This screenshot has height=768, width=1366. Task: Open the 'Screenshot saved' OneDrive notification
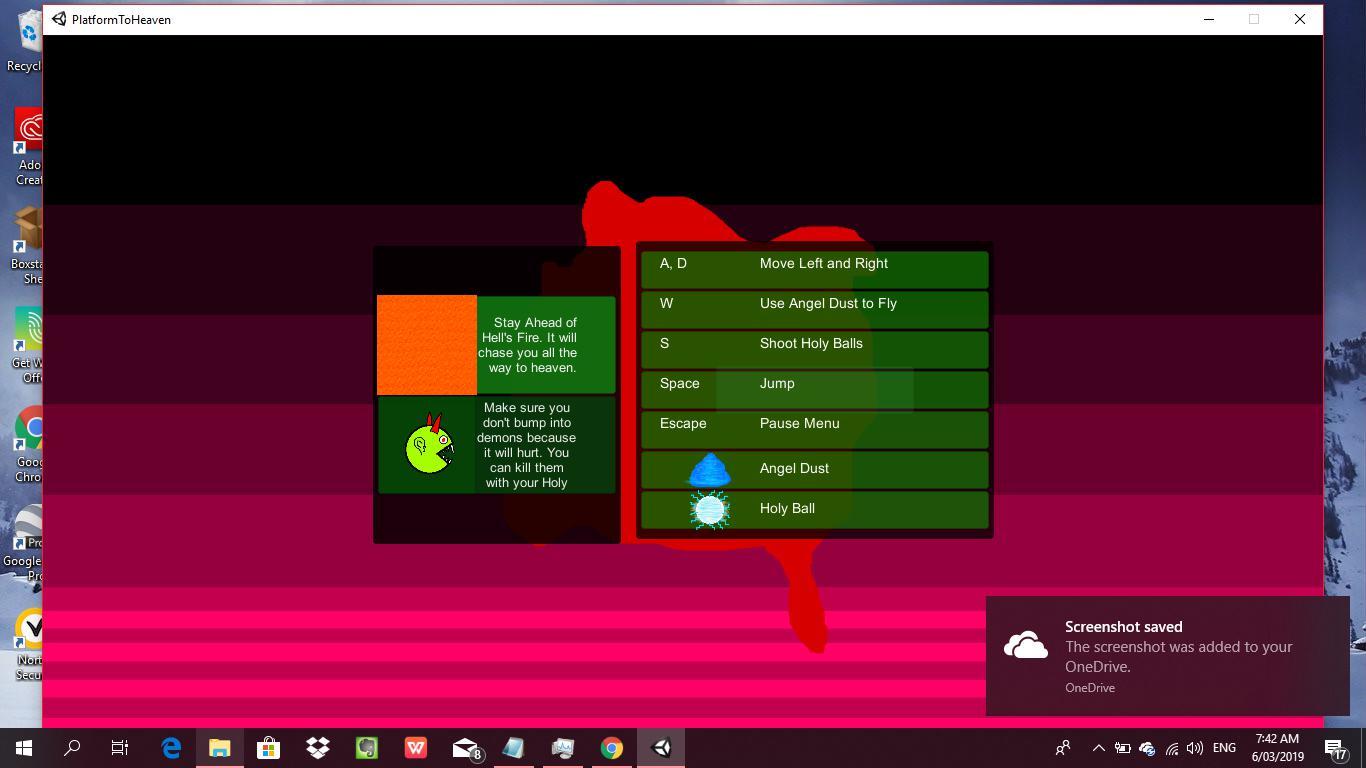tap(1166, 656)
